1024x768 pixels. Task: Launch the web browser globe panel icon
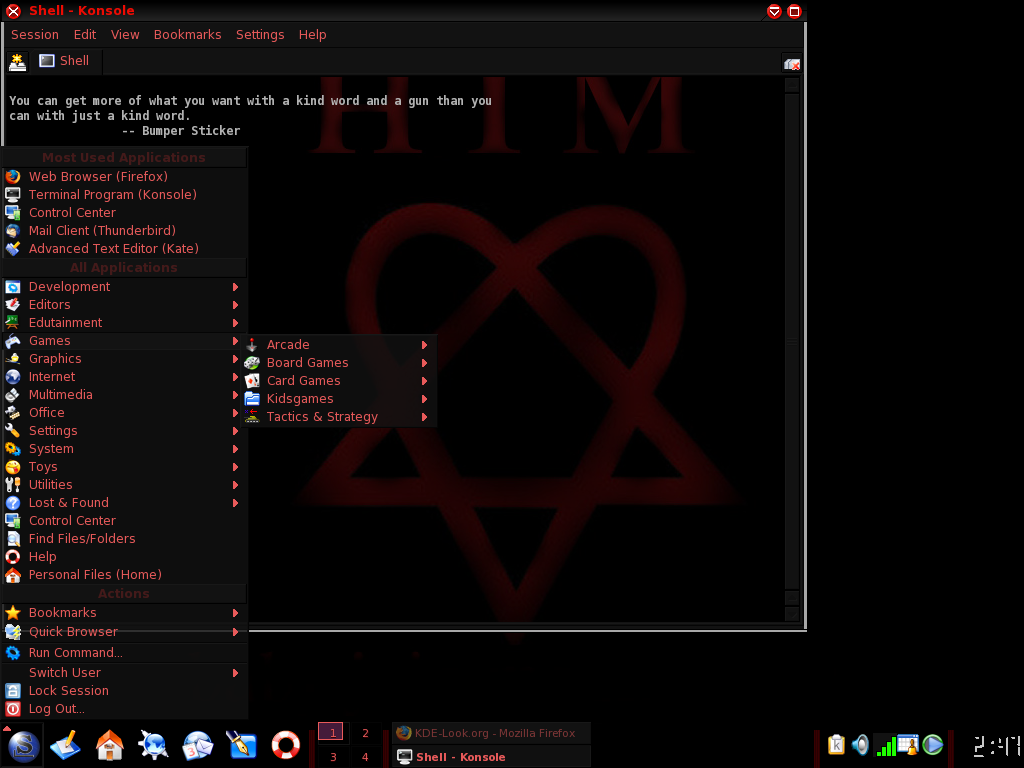coord(153,745)
